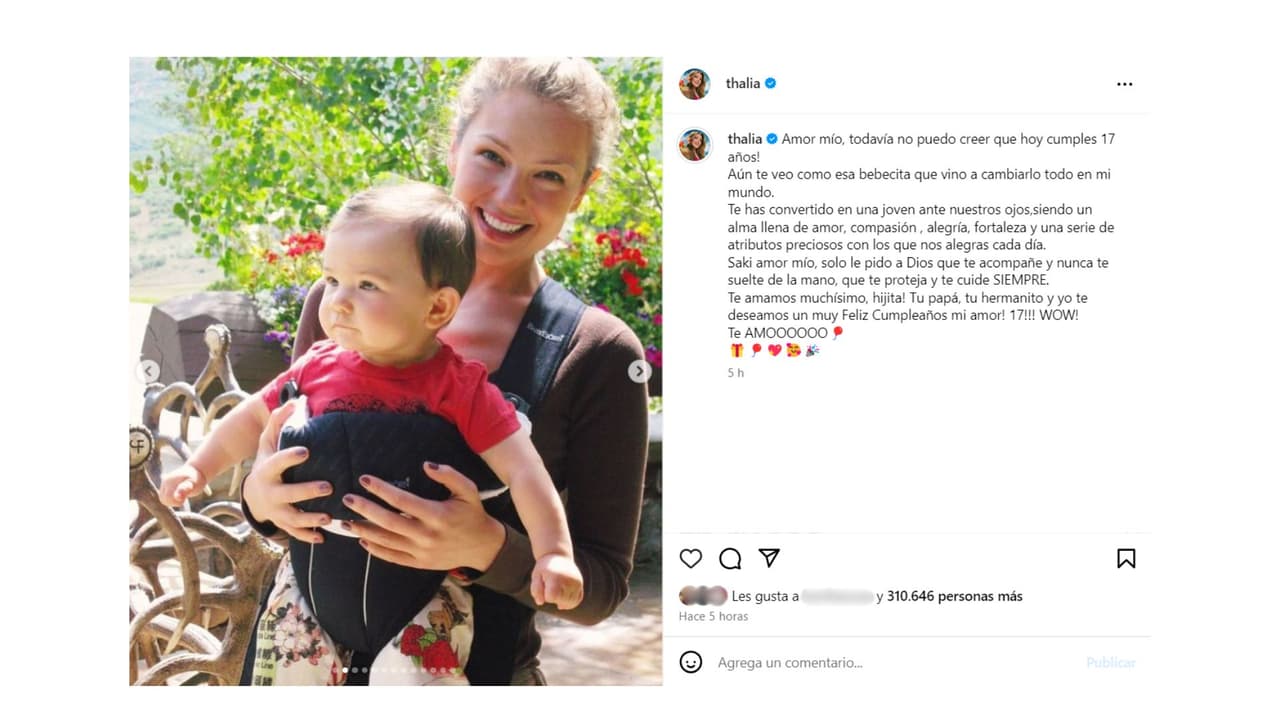Click the thalia avatar in post header
The height and width of the screenshot is (720, 1280).
click(x=694, y=84)
